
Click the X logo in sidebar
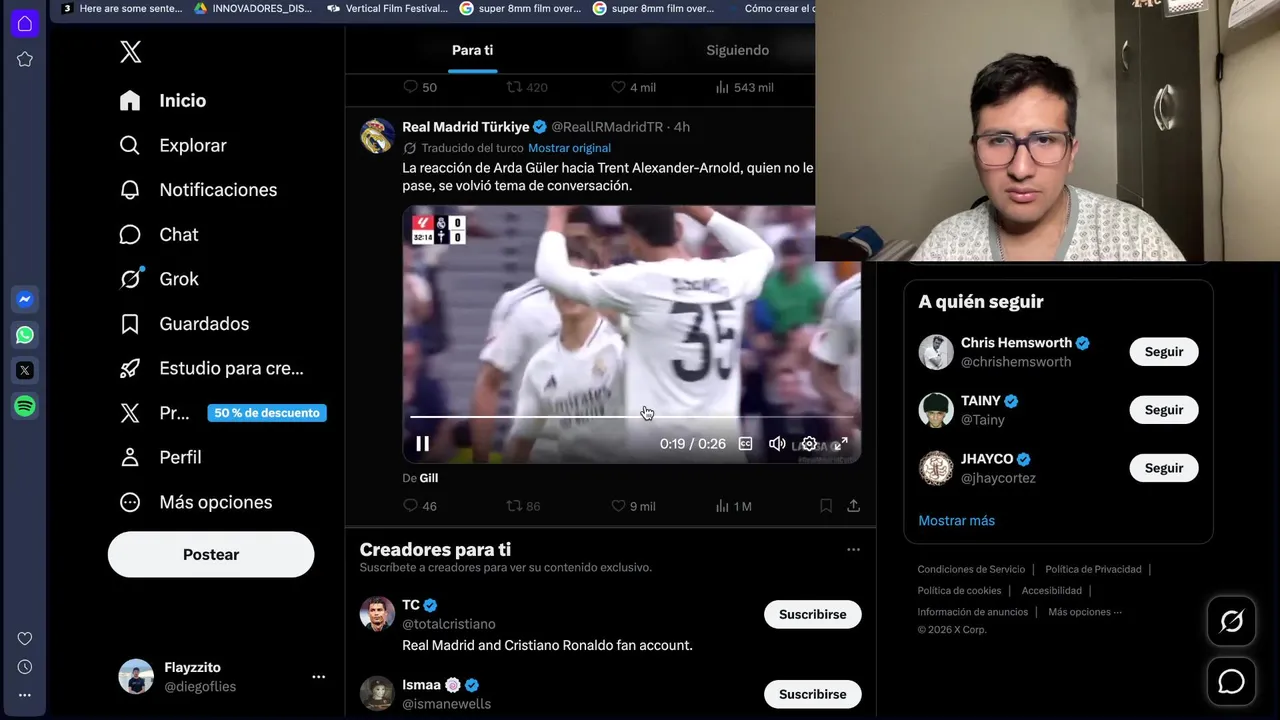pos(131,52)
